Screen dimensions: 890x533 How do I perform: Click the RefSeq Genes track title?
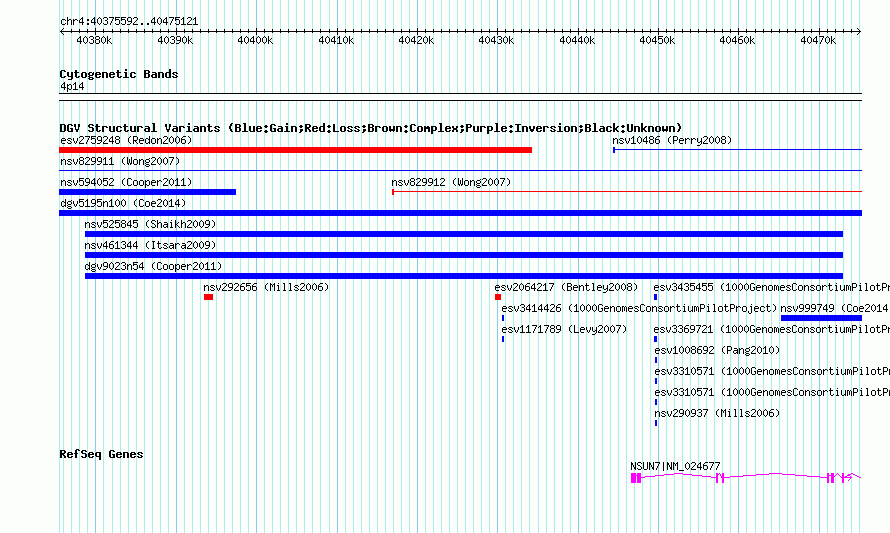point(101,454)
